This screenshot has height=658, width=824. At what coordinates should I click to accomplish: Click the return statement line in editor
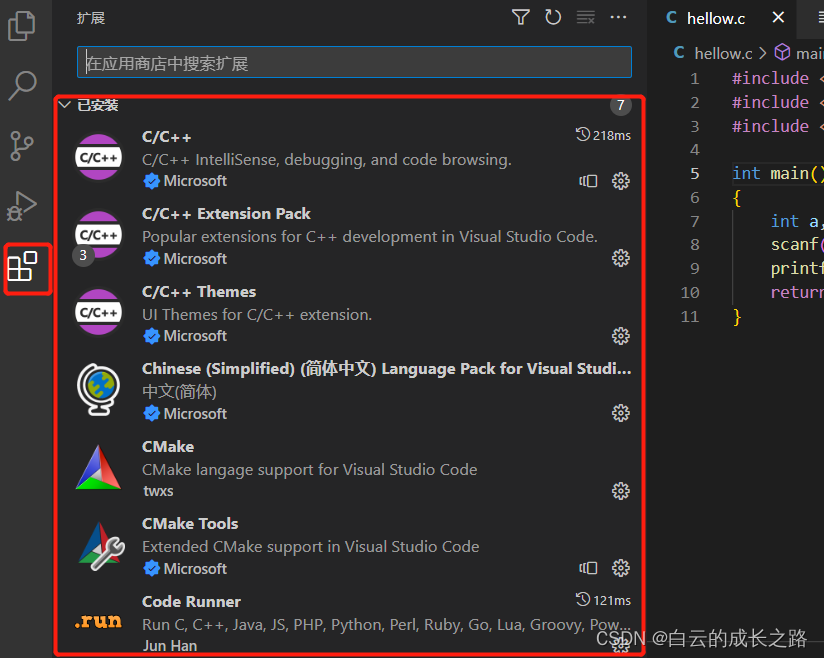pos(797,292)
